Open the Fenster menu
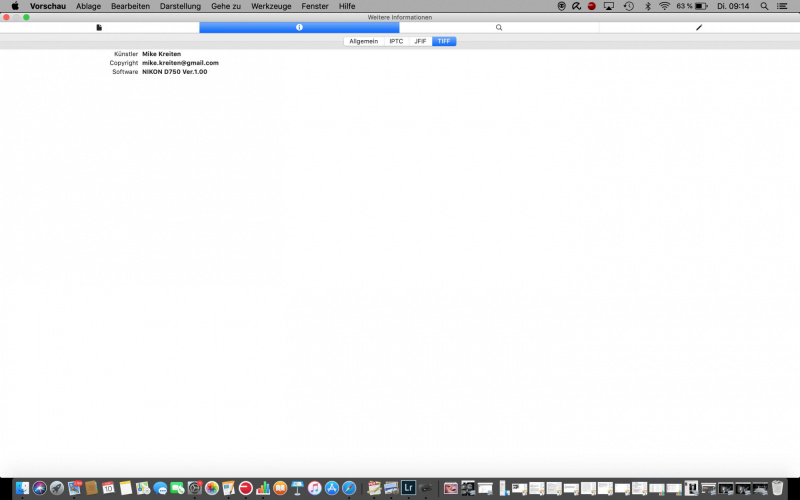The width and height of the screenshot is (800, 500). click(x=315, y=6)
